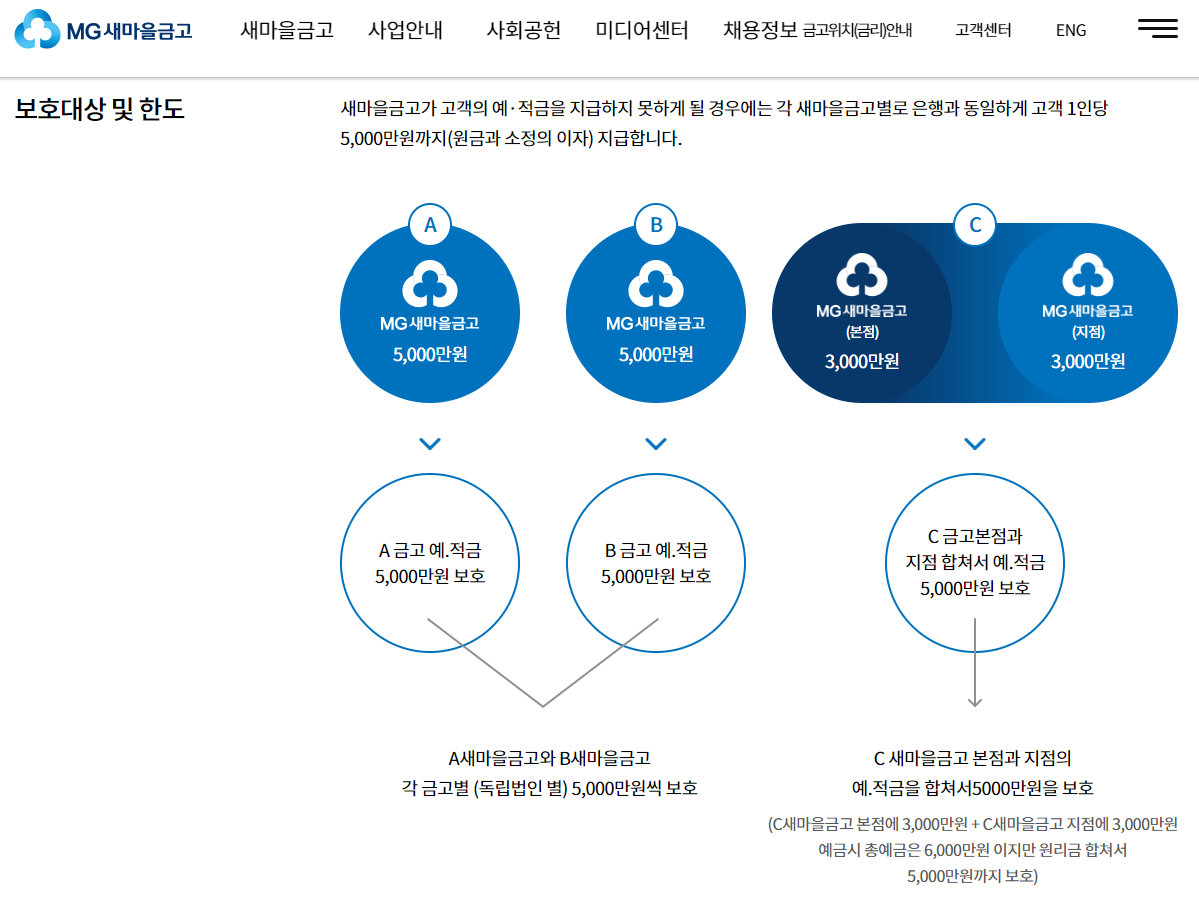
Task: Click the MG새마을금고 logo in header
Action: click(103, 30)
